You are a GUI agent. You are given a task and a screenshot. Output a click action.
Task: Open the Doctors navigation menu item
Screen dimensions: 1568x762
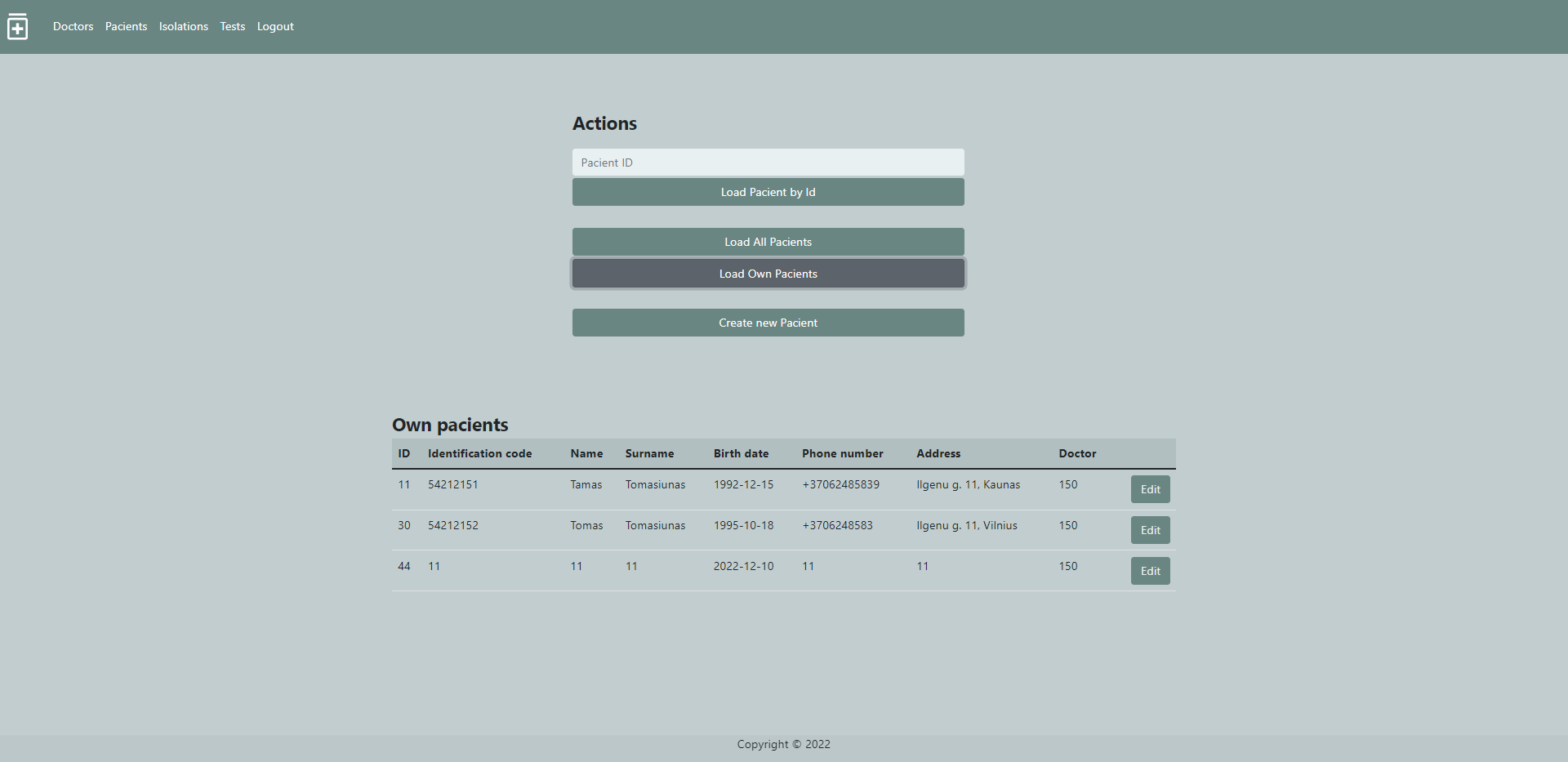click(x=73, y=26)
